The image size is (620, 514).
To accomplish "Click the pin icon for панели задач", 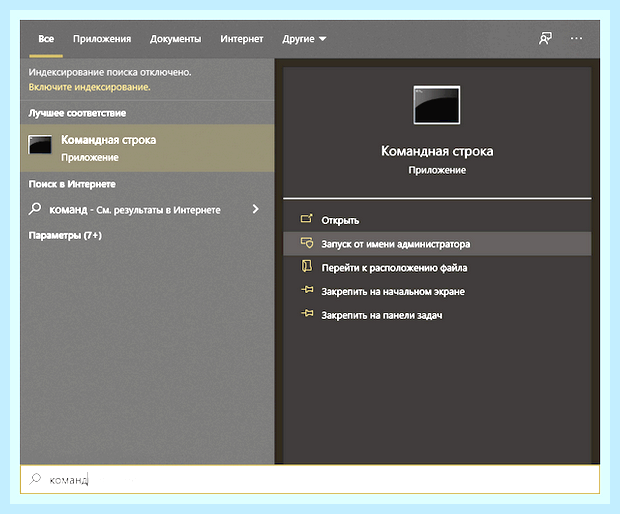I will point(307,314).
